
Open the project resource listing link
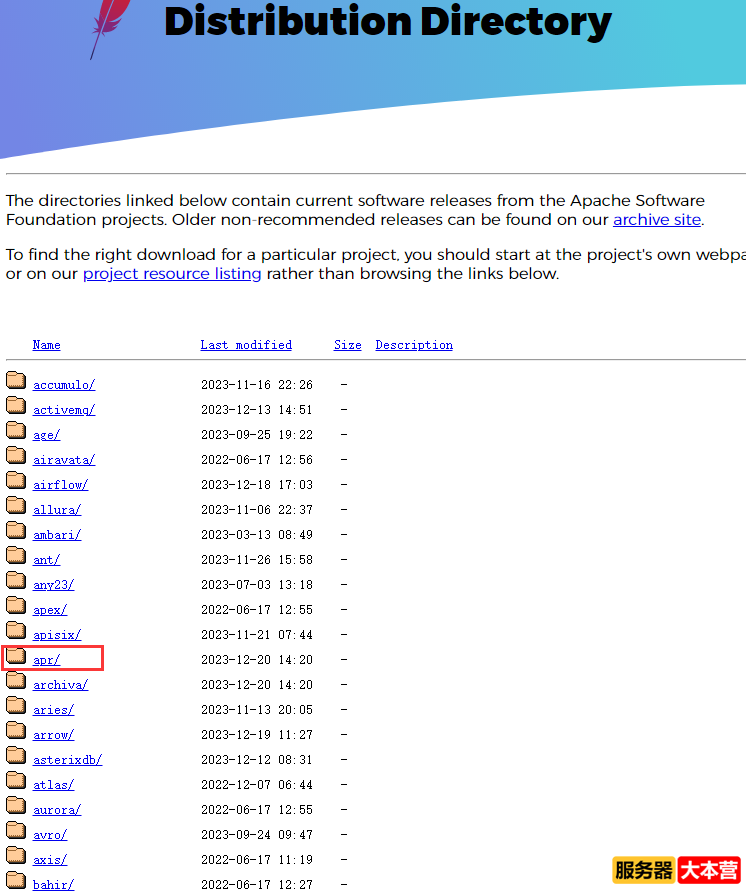172,274
